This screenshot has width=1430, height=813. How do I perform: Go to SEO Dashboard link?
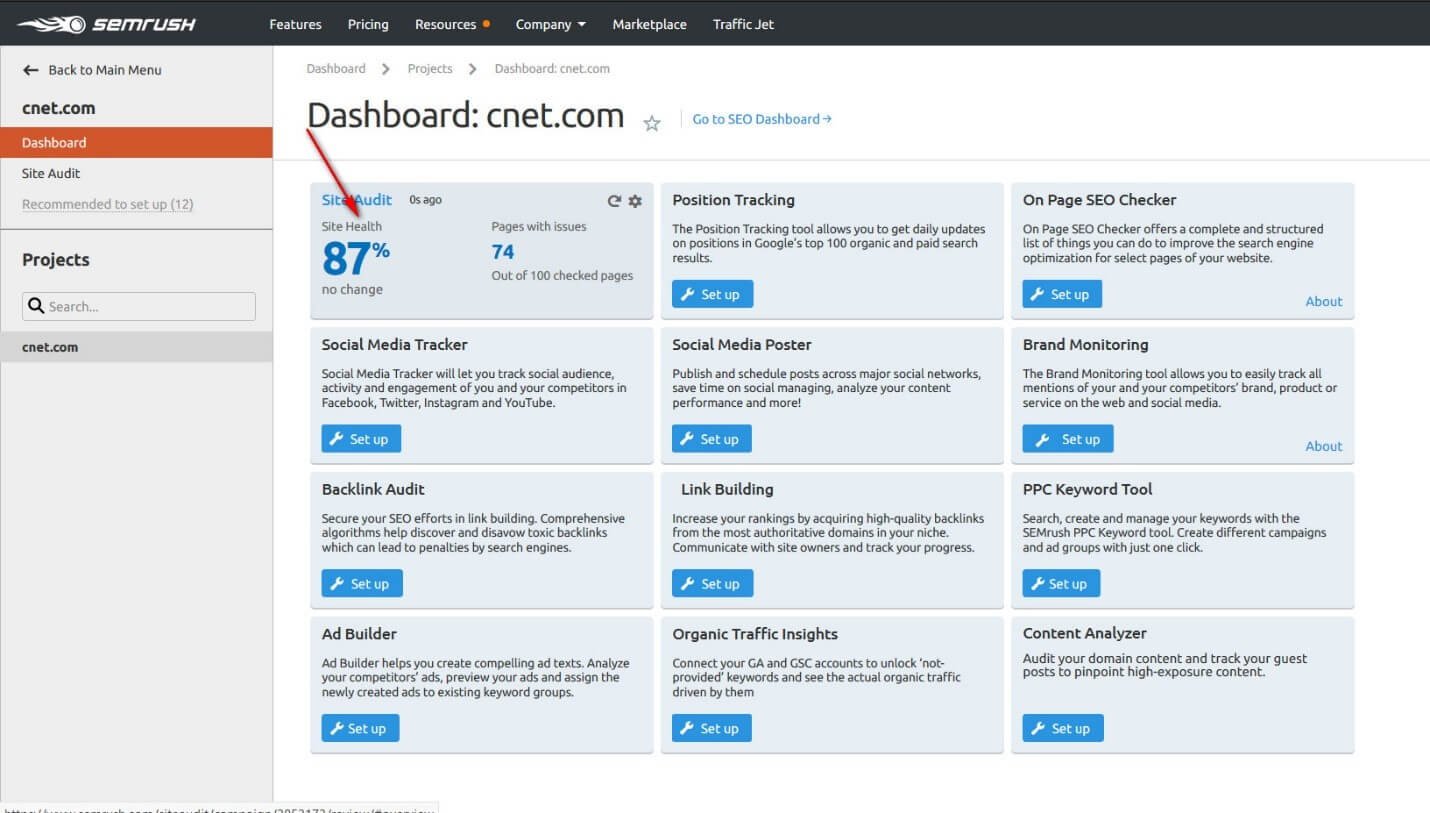[x=762, y=119]
